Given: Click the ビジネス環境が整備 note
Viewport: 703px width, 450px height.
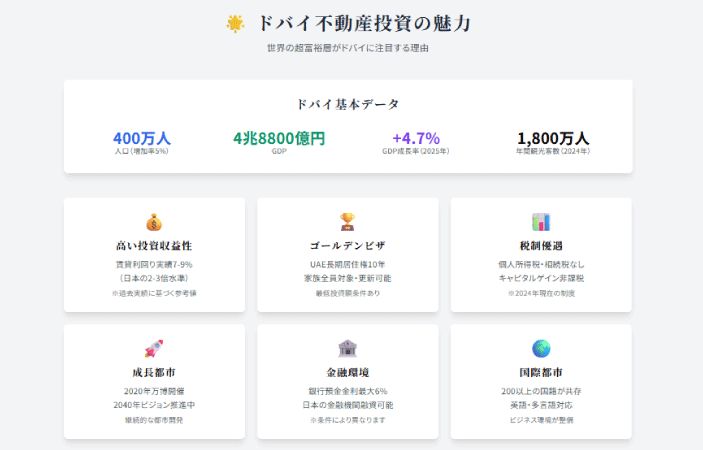Looking at the screenshot, I should click(x=541, y=420).
